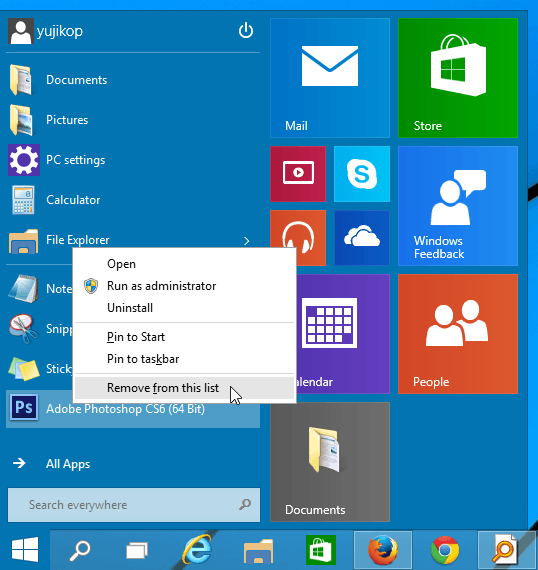Select Pin to taskbar

tap(185, 359)
